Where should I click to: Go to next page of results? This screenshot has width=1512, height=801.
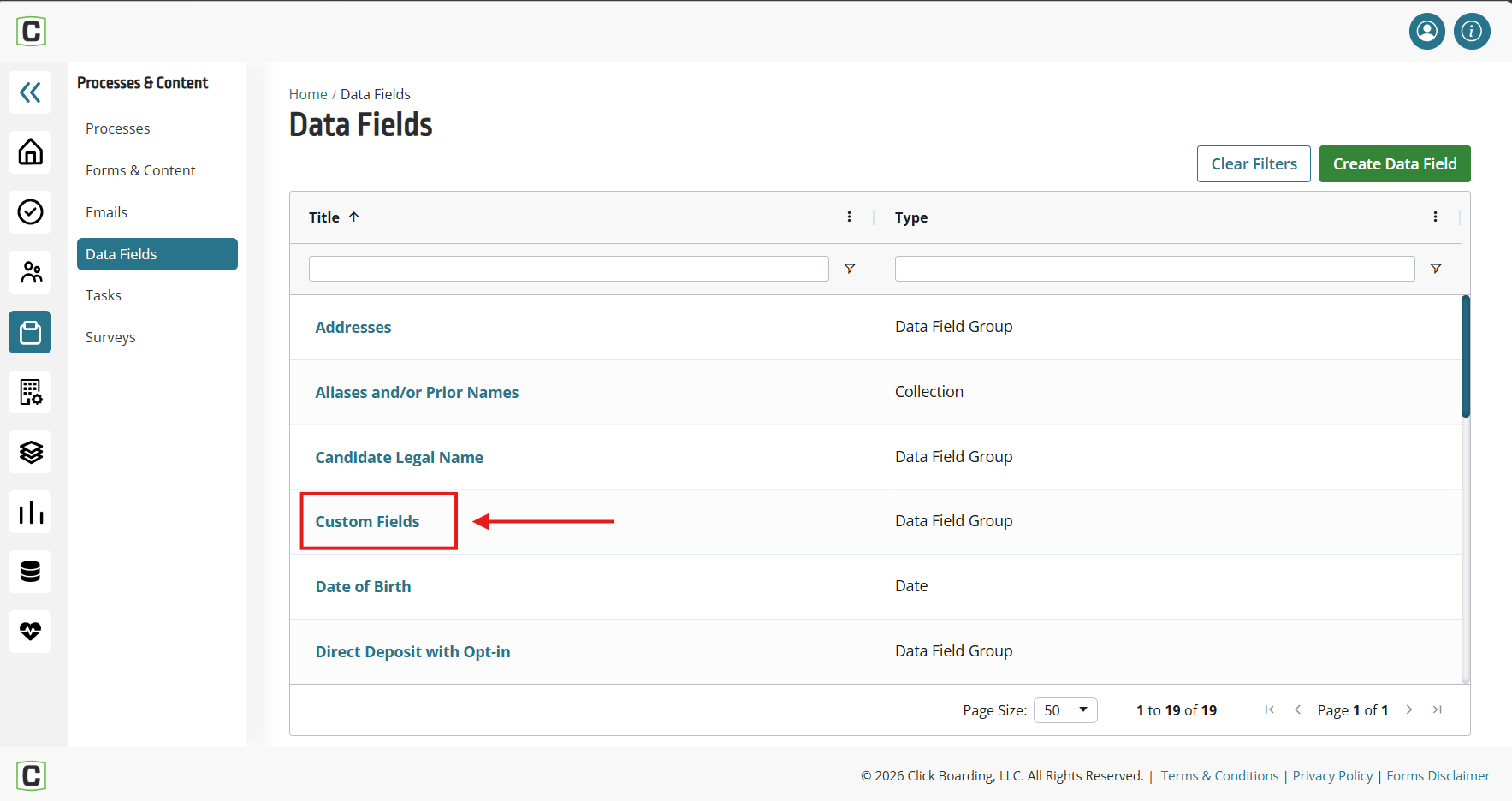click(1409, 709)
